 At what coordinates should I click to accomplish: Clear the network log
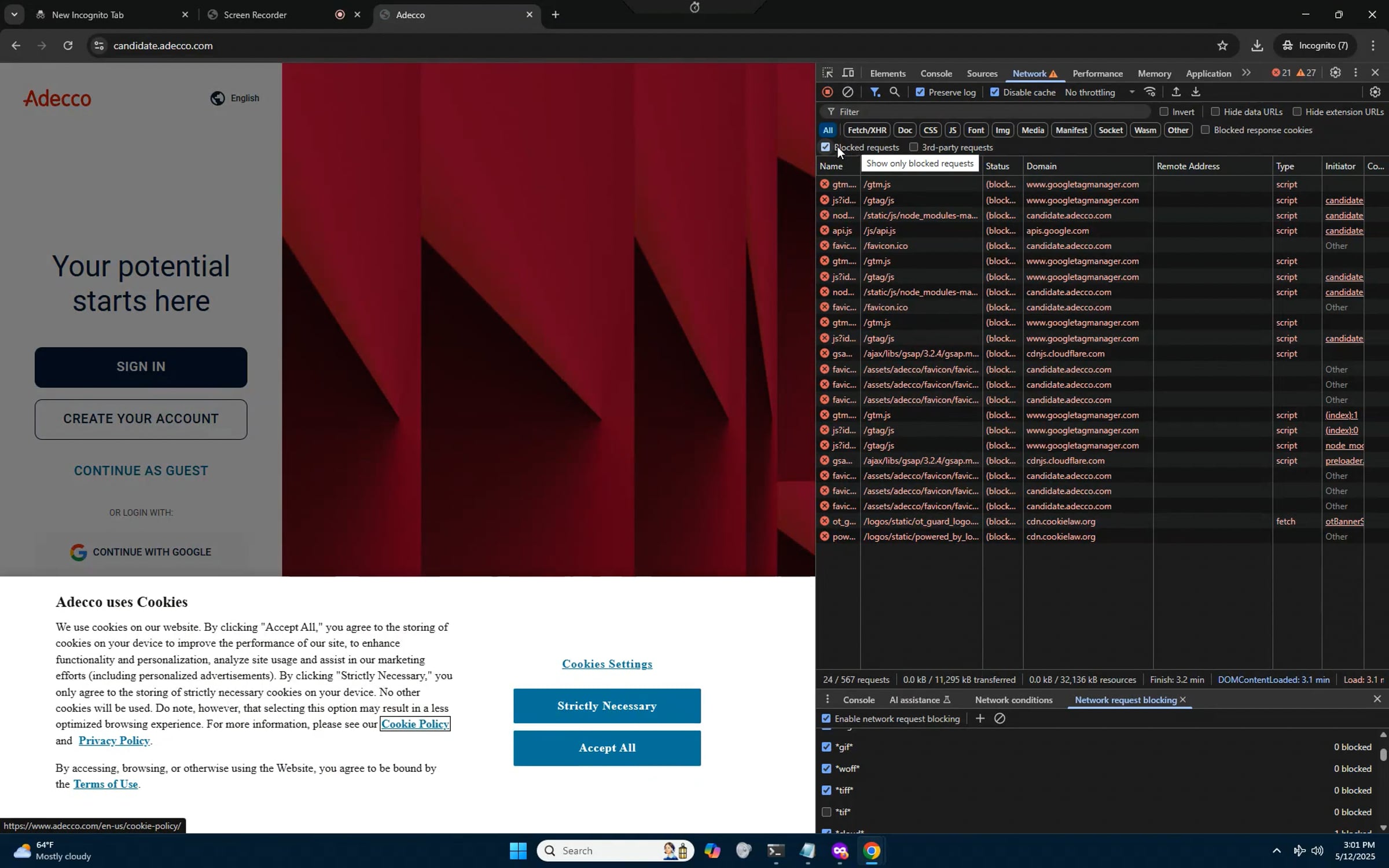click(847, 92)
